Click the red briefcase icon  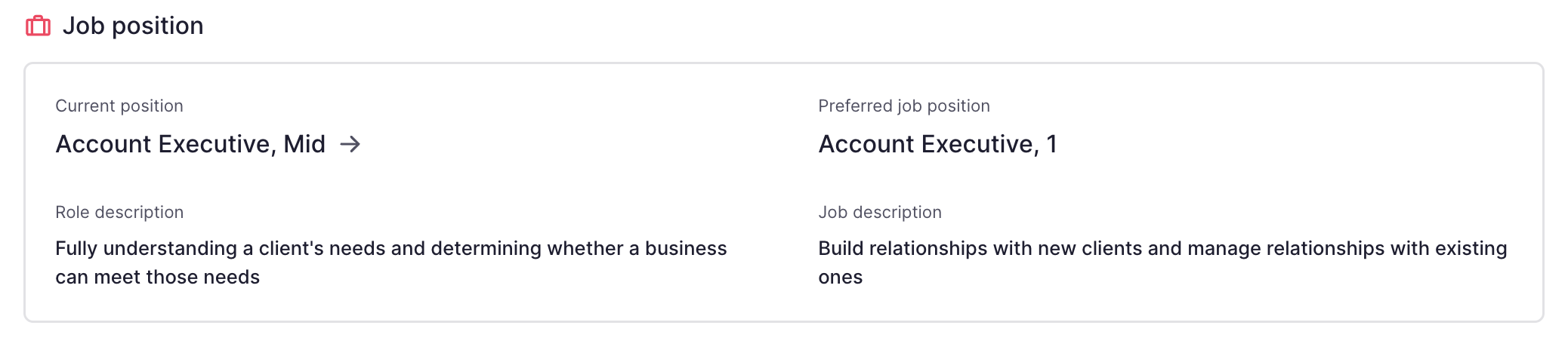tap(38, 26)
